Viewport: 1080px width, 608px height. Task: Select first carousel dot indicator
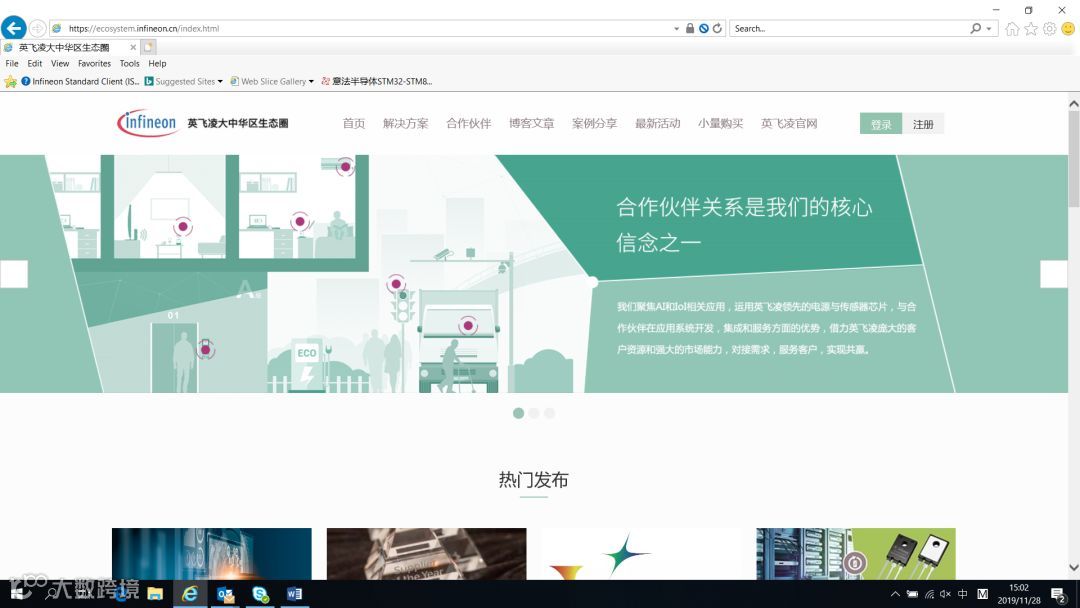[519, 413]
